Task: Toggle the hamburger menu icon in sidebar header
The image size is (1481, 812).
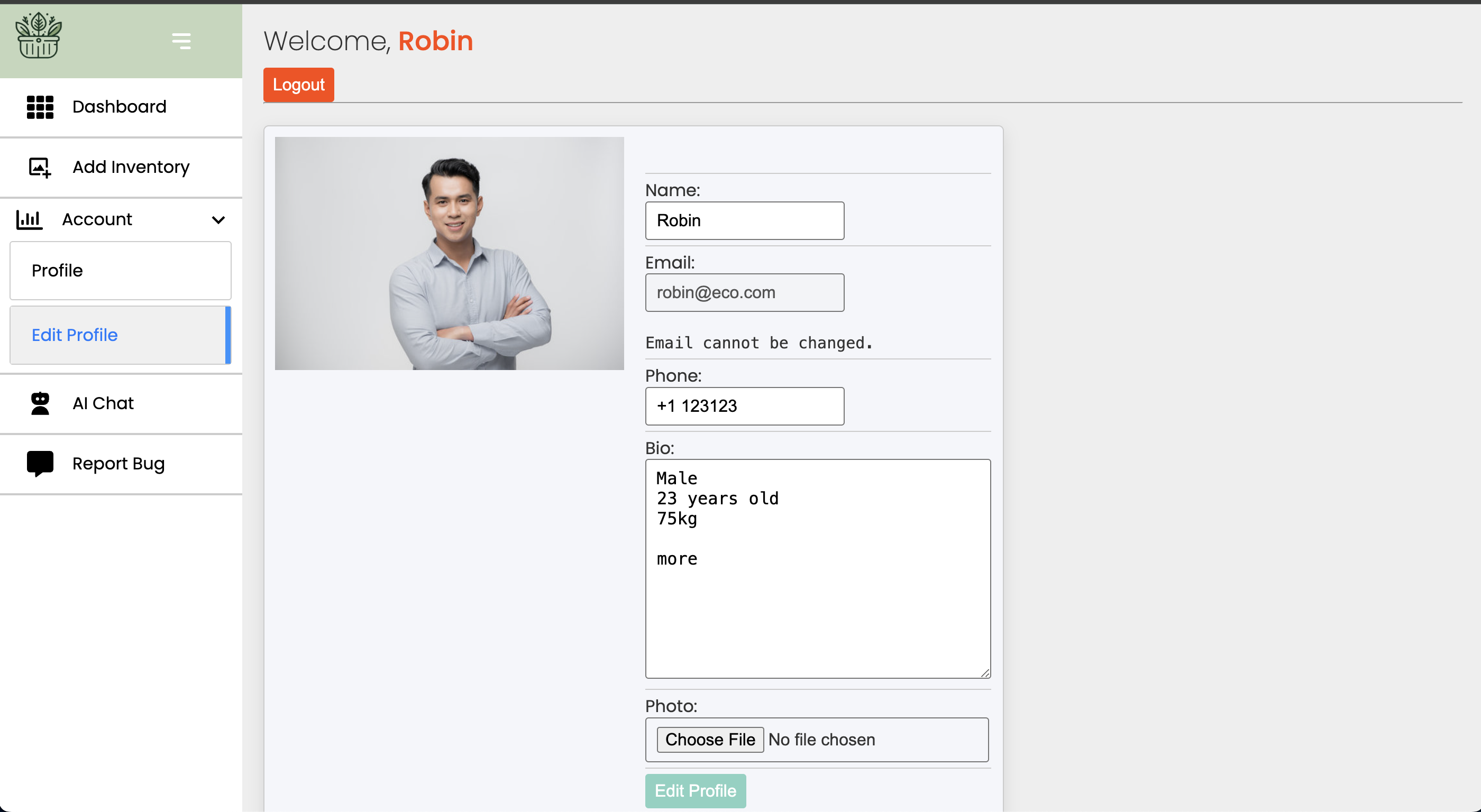Action: pos(181,41)
